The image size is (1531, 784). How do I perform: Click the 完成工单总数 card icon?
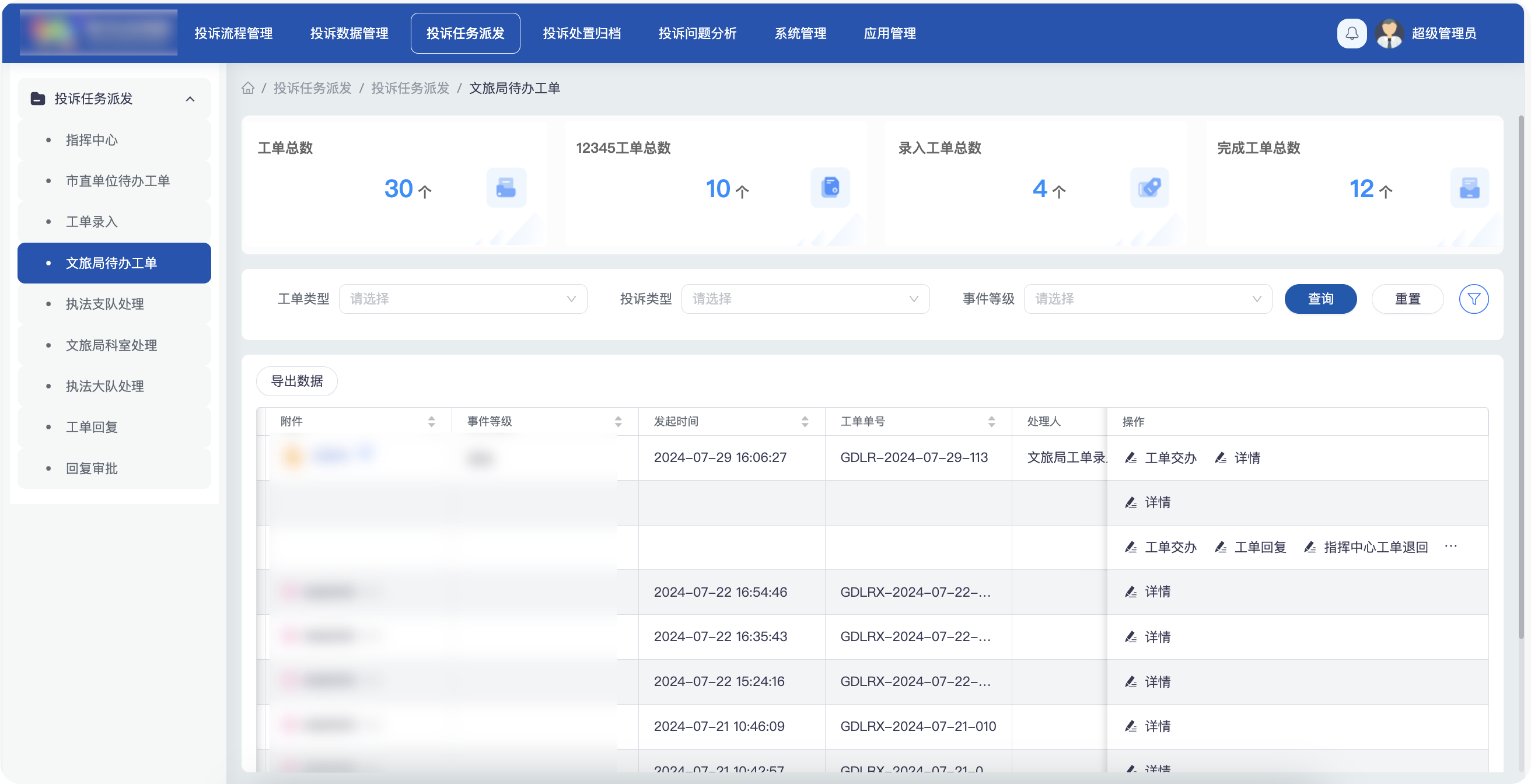(x=1469, y=188)
